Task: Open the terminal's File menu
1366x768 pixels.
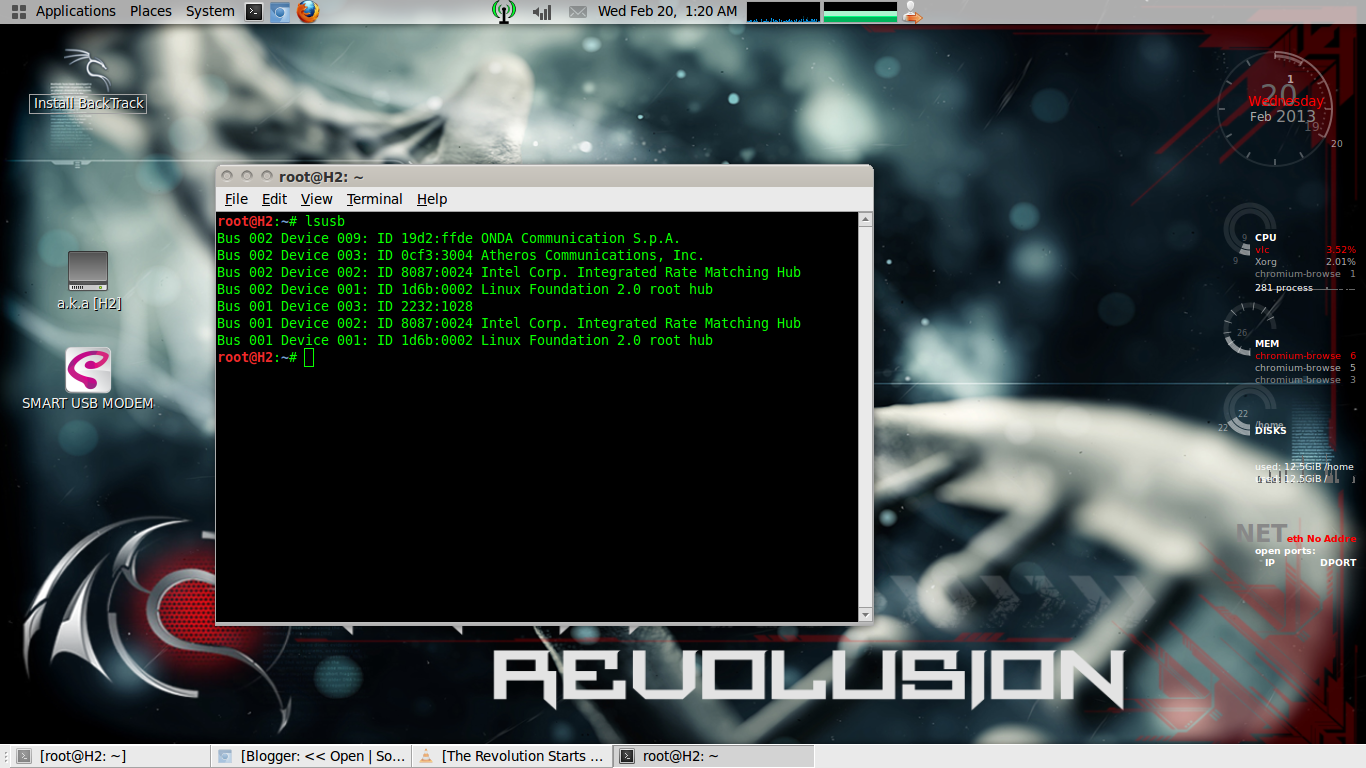Action: (236, 199)
